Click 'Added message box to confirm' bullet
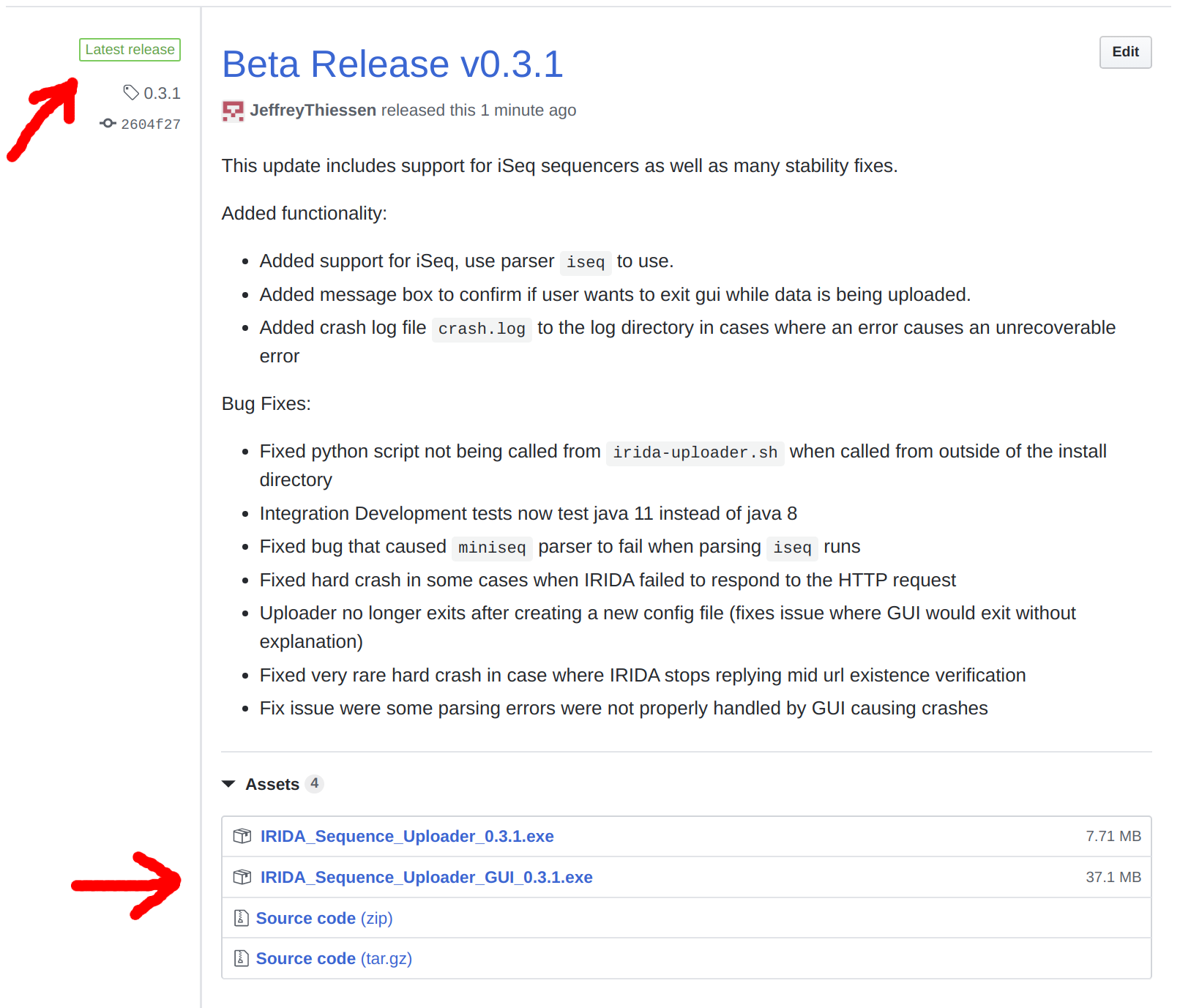This screenshot has height=1008, width=1180. click(x=615, y=294)
